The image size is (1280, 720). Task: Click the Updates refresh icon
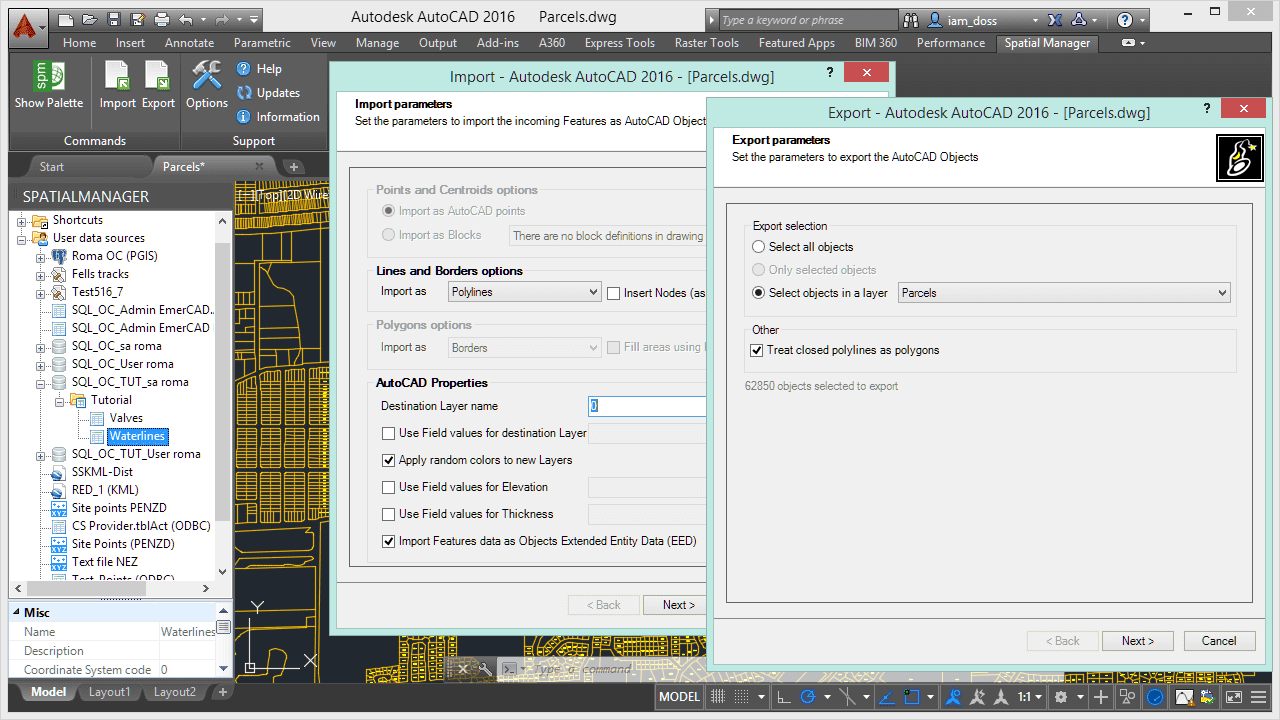(x=244, y=93)
